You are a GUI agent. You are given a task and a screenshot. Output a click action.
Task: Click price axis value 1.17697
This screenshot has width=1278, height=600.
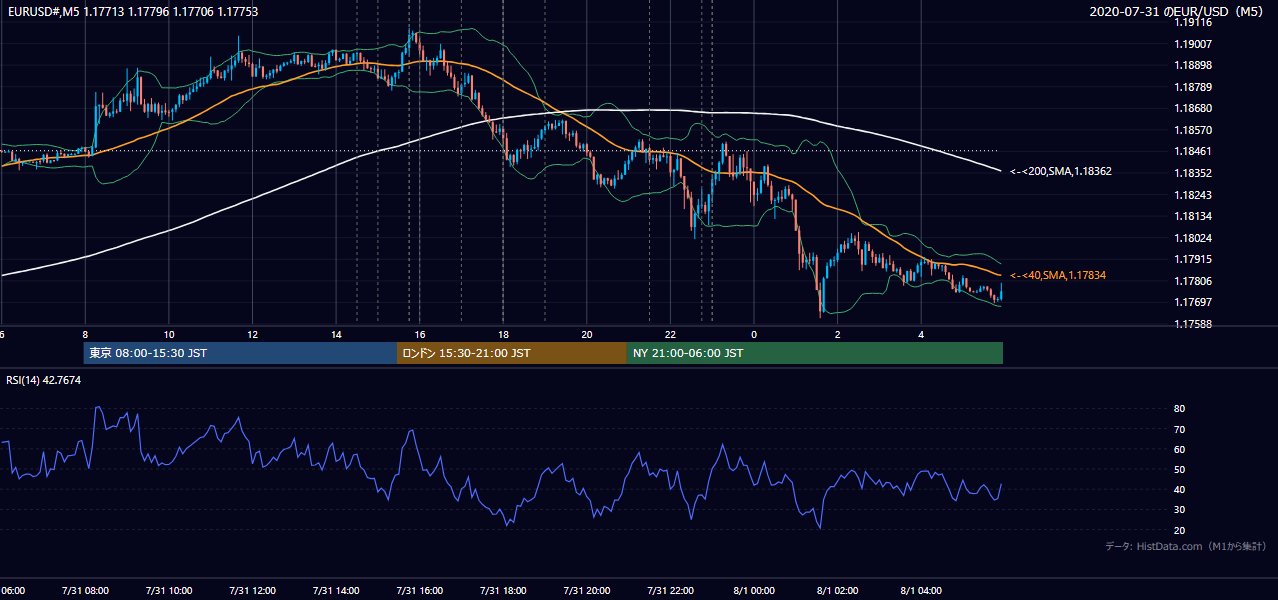(x=1192, y=302)
